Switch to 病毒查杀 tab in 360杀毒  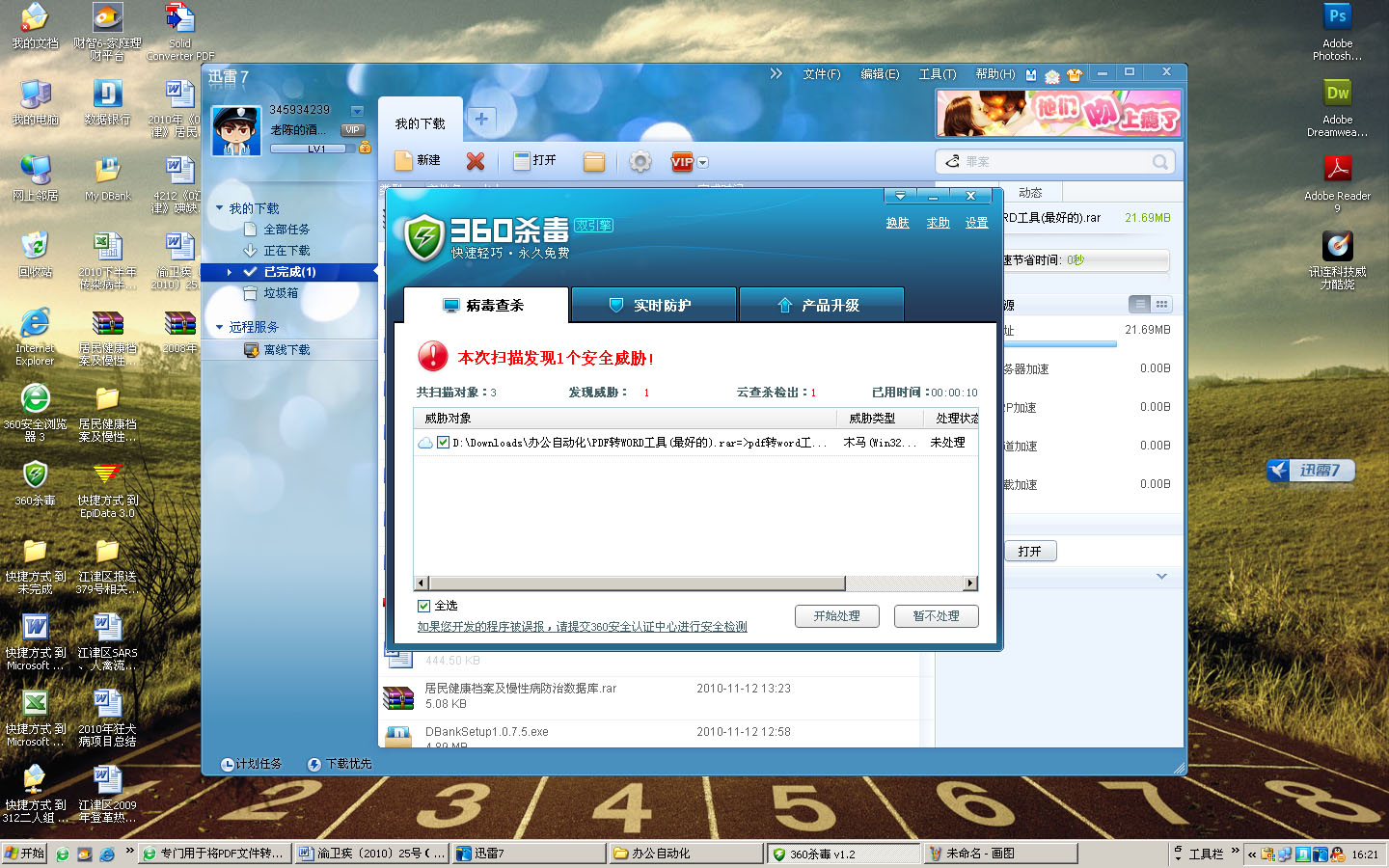point(484,305)
